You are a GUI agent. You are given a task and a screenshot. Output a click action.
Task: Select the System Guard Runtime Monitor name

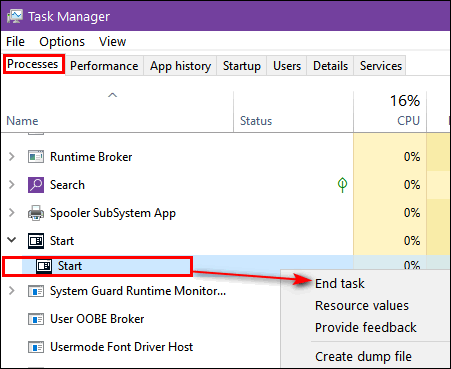coord(138,291)
